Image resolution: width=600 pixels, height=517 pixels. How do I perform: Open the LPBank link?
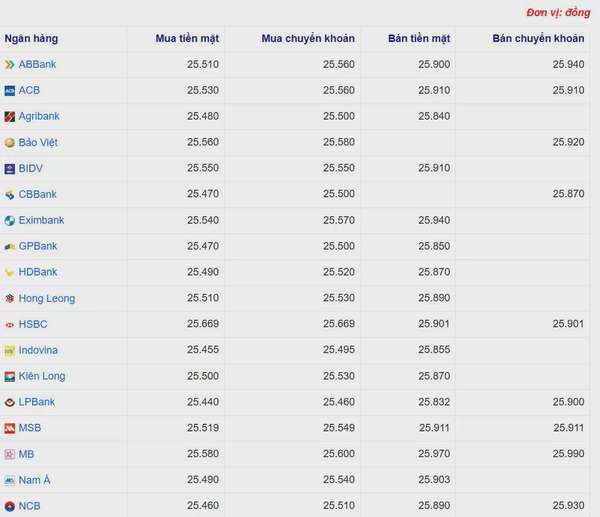pos(37,402)
